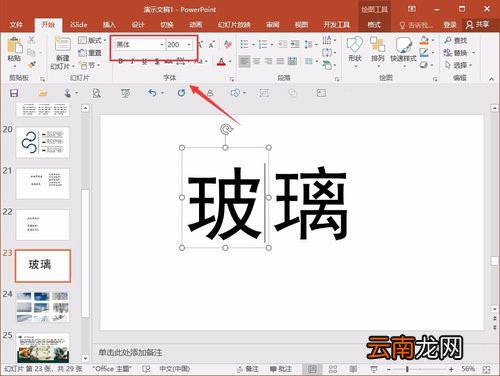Click the font size 200 field
500x376 pixels.
[x=176, y=44]
